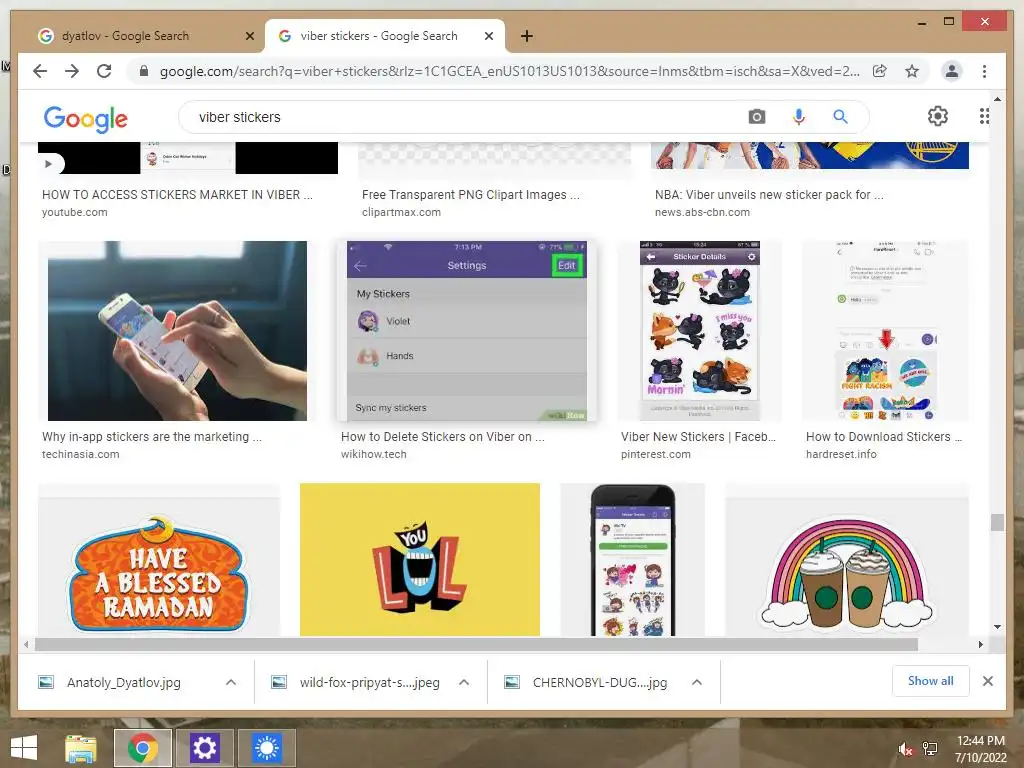The height and width of the screenshot is (768, 1024).
Task: Open Google quick settings gear
Action: coord(938,116)
